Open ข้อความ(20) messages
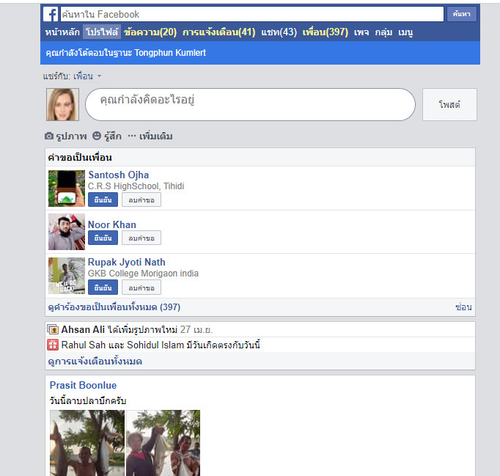Screen dimensions: 500x476 pos(150,32)
